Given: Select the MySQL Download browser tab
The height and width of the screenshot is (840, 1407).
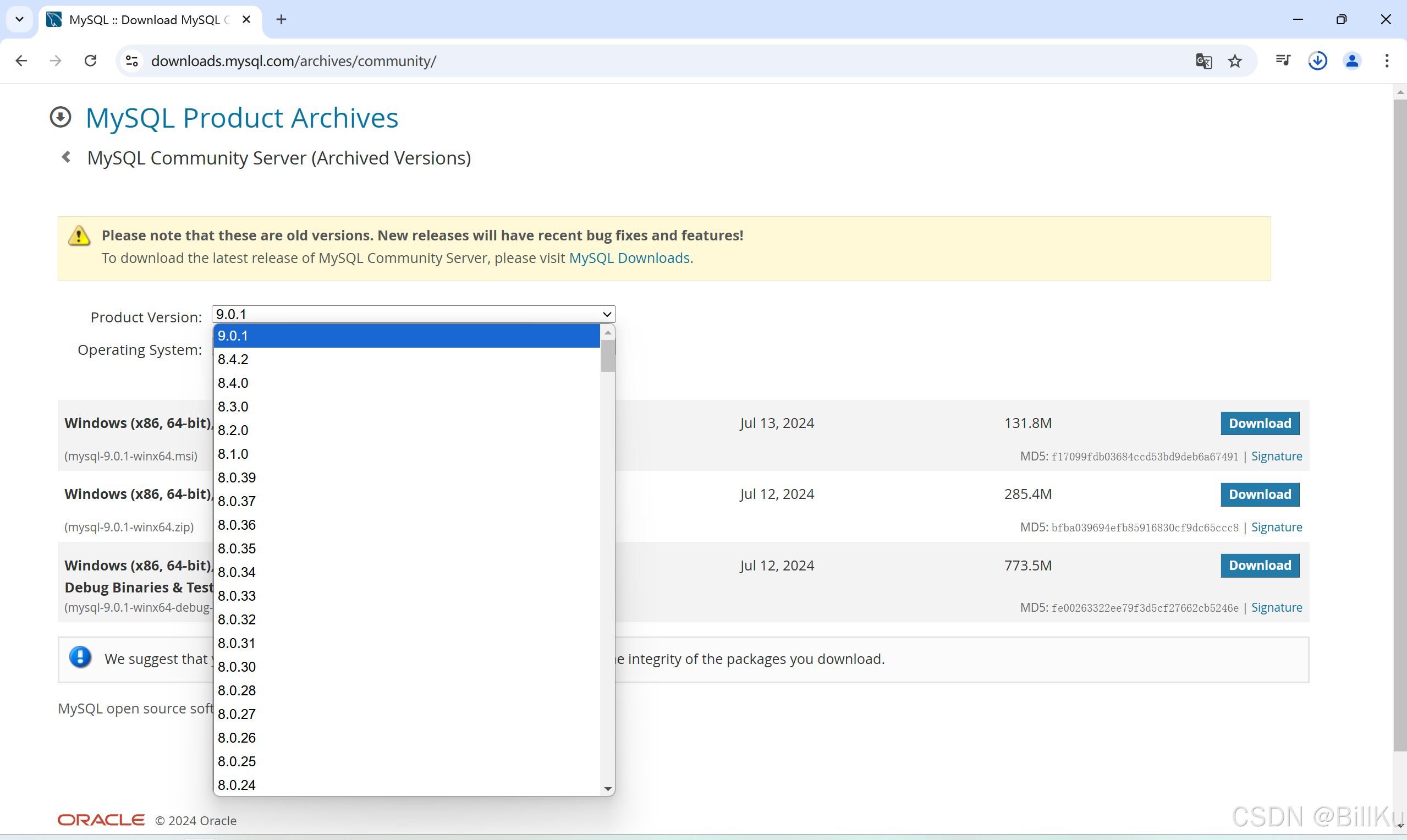Looking at the screenshot, I should [x=150, y=20].
